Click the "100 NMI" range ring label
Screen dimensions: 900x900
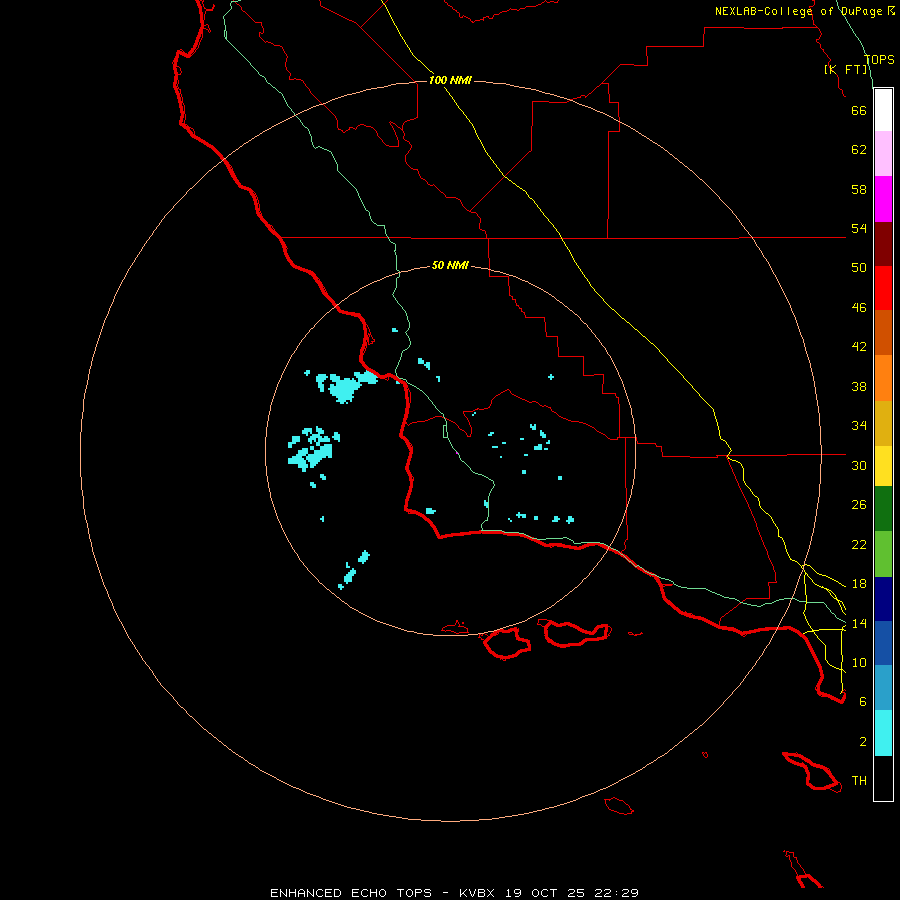[450, 80]
